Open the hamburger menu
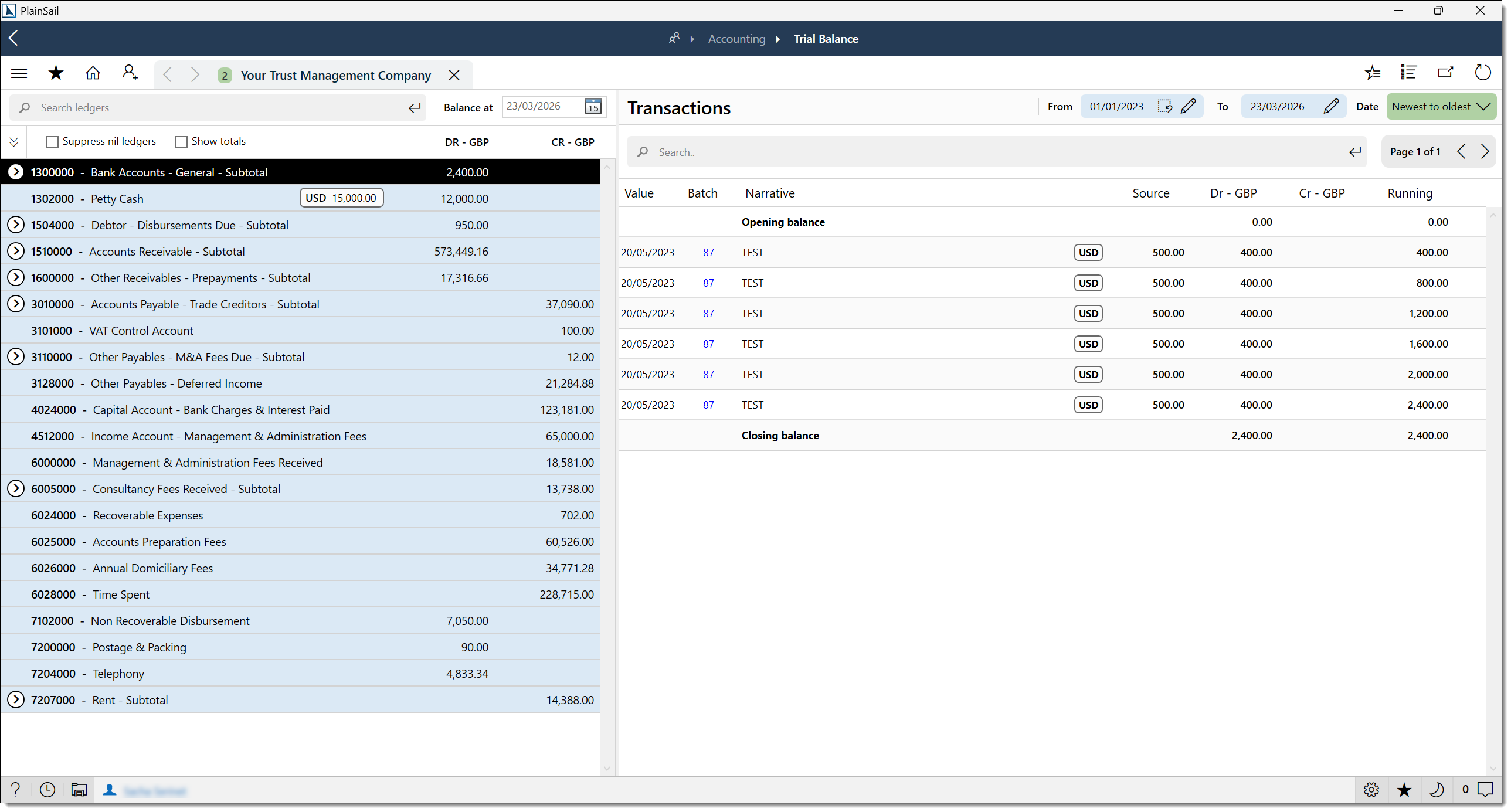This screenshot has height=812, width=1511. pyautogui.click(x=19, y=72)
